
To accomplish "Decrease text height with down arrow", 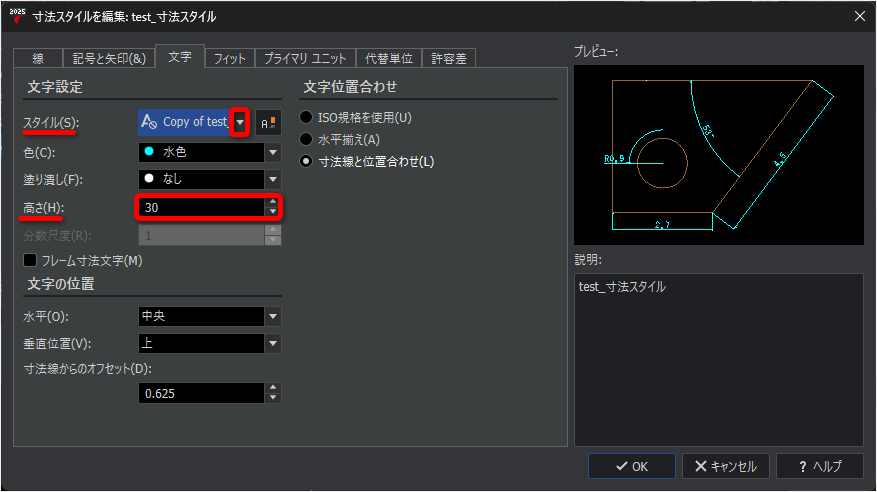I will [272, 212].
